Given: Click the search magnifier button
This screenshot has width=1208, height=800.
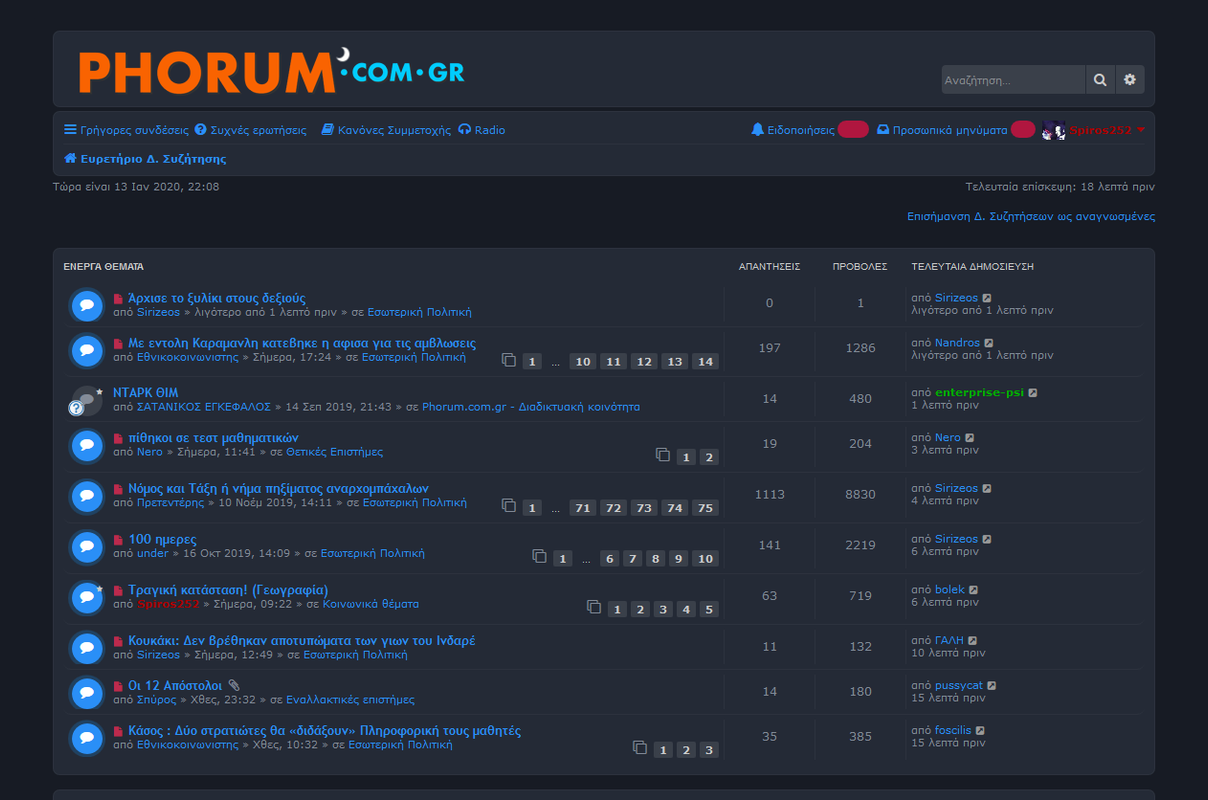Looking at the screenshot, I should (1100, 80).
